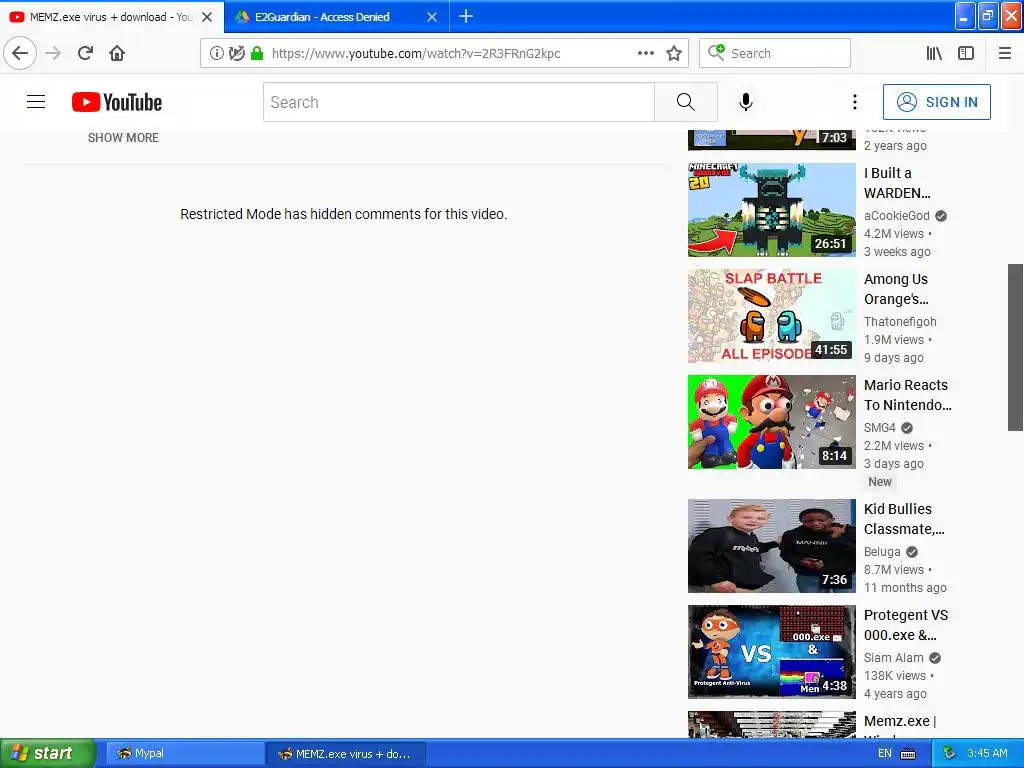The width and height of the screenshot is (1024, 768).
Task: Open Mario Reacts To Nintendo thumbnail
Action: [771, 422]
